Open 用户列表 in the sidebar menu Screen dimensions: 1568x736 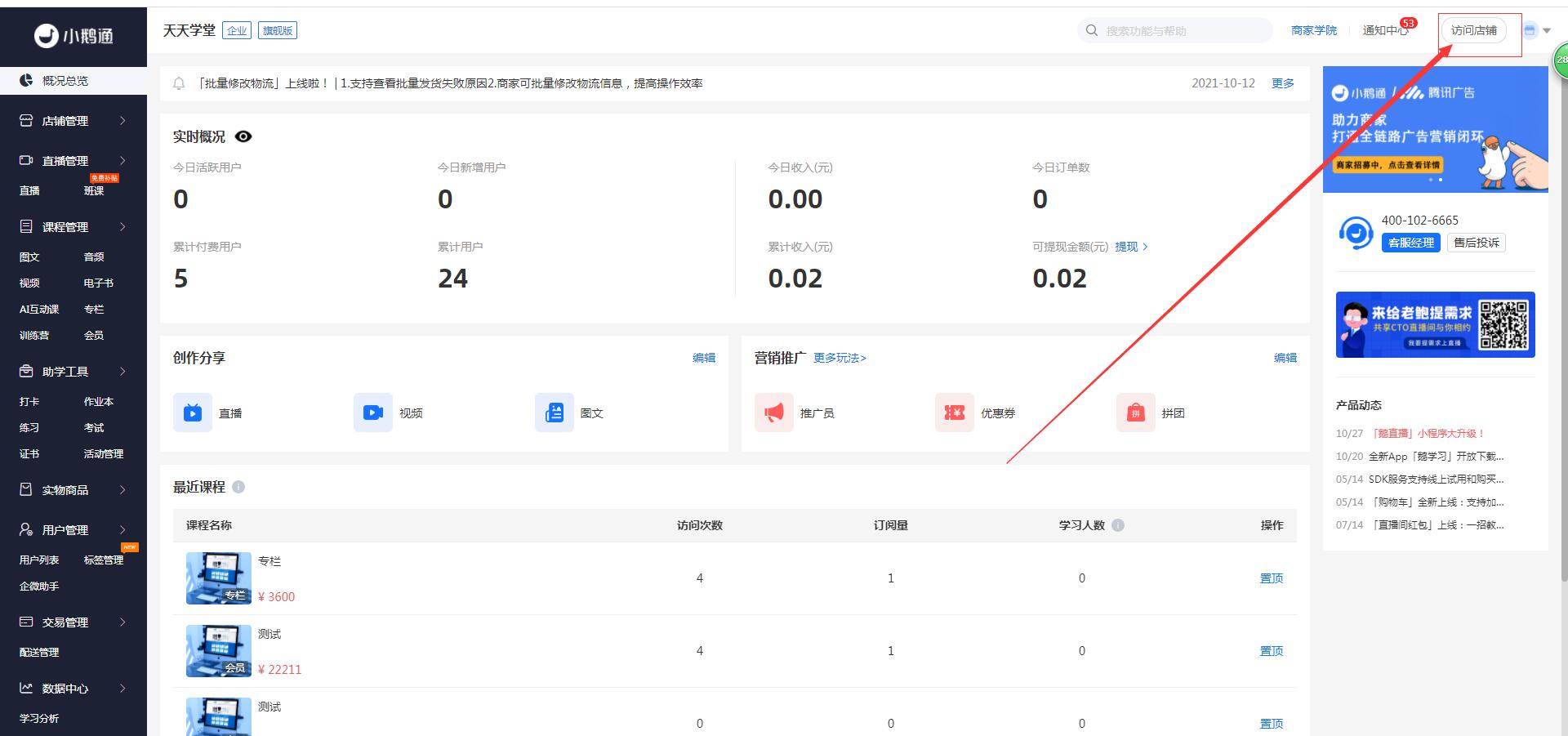(39, 560)
